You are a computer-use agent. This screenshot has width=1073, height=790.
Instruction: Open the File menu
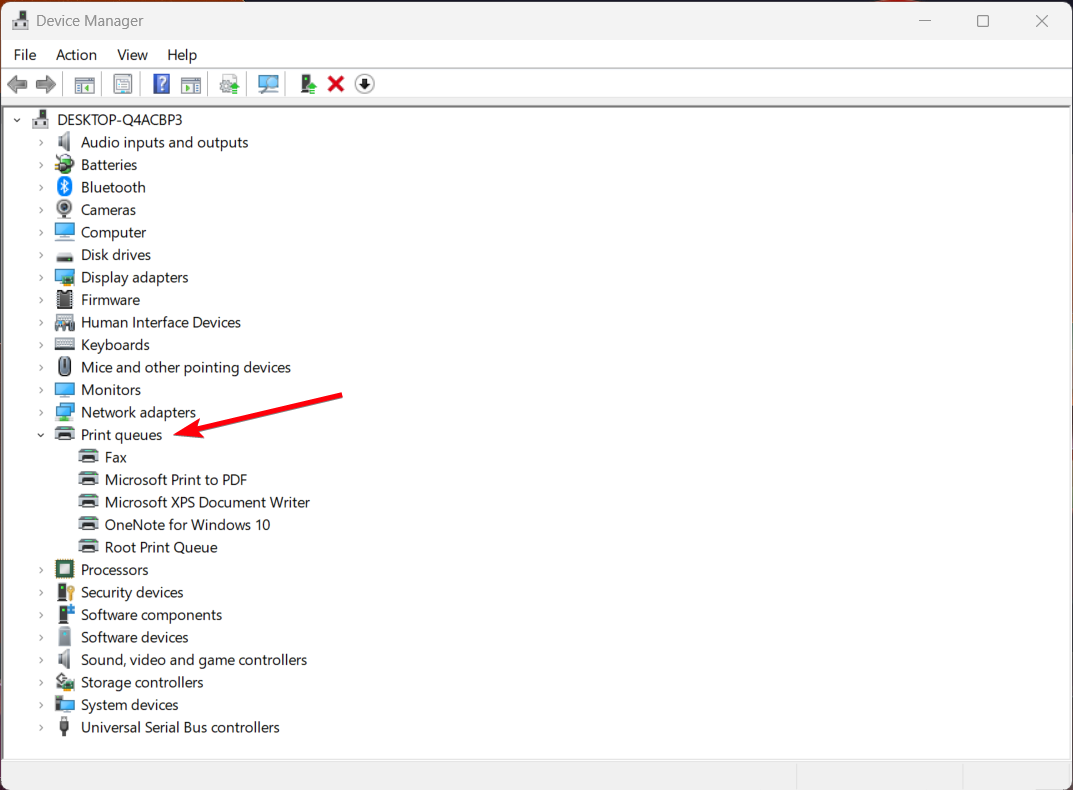coord(25,55)
